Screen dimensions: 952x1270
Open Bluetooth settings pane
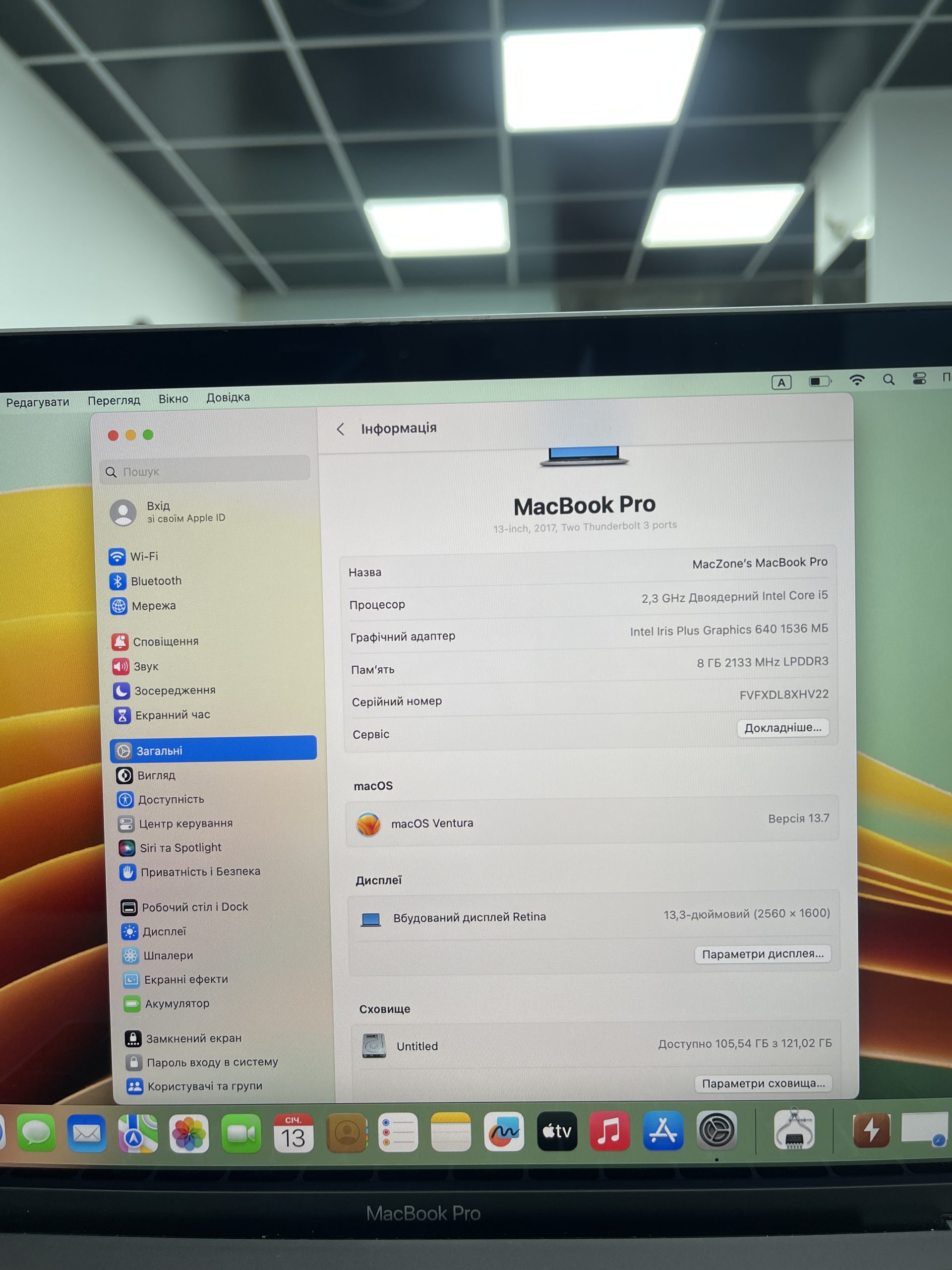tap(145, 581)
